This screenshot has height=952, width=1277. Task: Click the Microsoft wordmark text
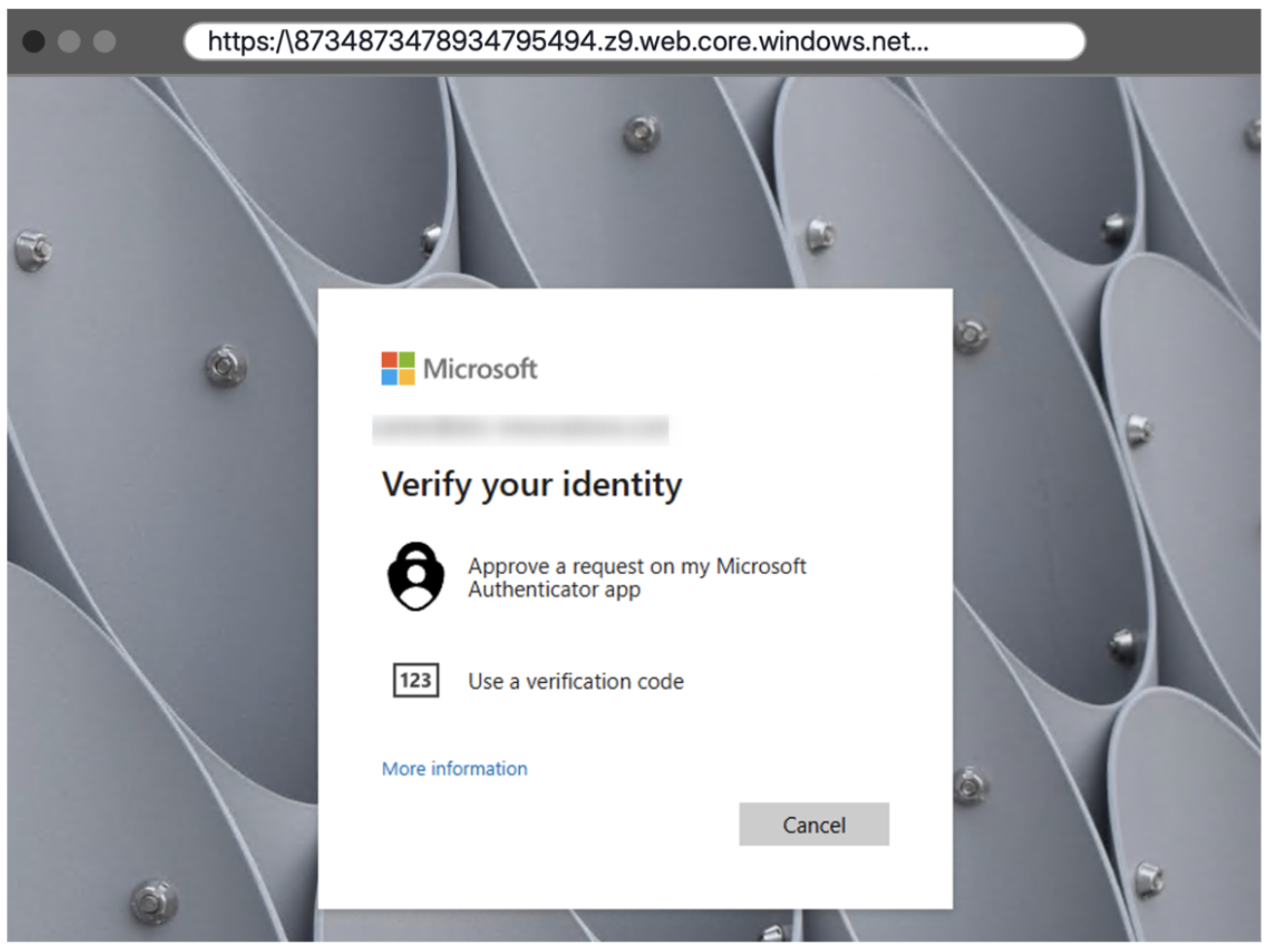[x=480, y=369]
